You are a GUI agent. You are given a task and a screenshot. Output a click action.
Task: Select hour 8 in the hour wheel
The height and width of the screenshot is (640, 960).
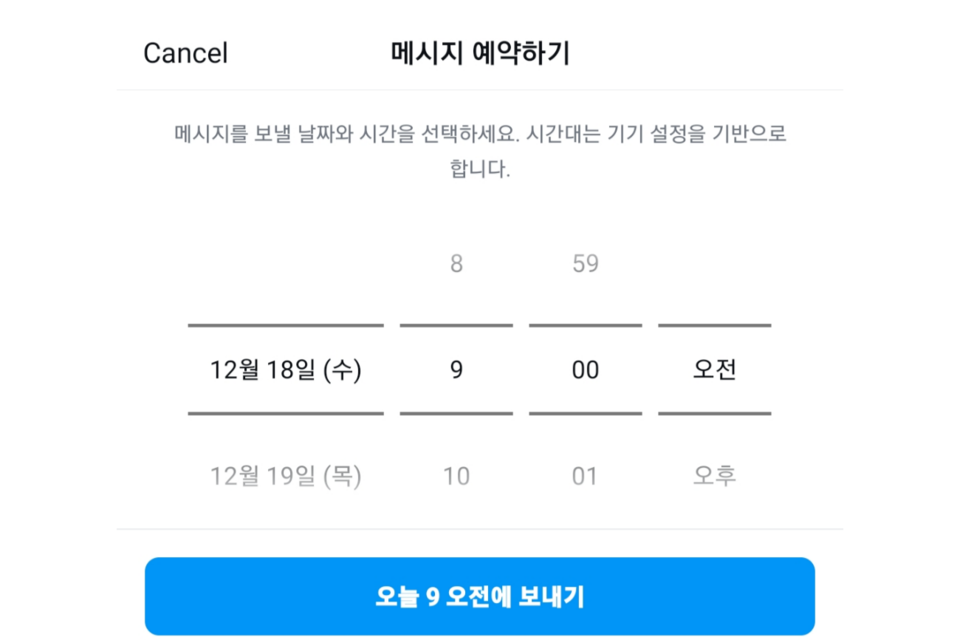tap(456, 263)
